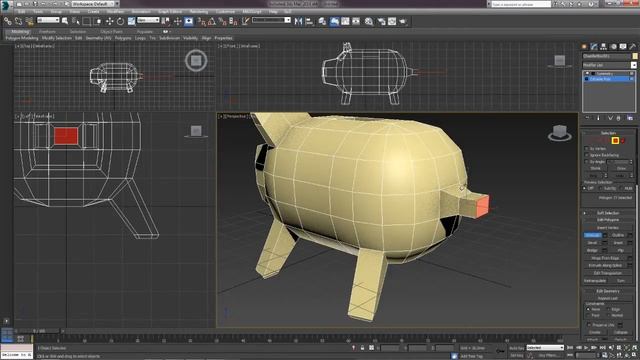Switch to the Motion command panel tab
640x360 pixels.
[x=613, y=47]
